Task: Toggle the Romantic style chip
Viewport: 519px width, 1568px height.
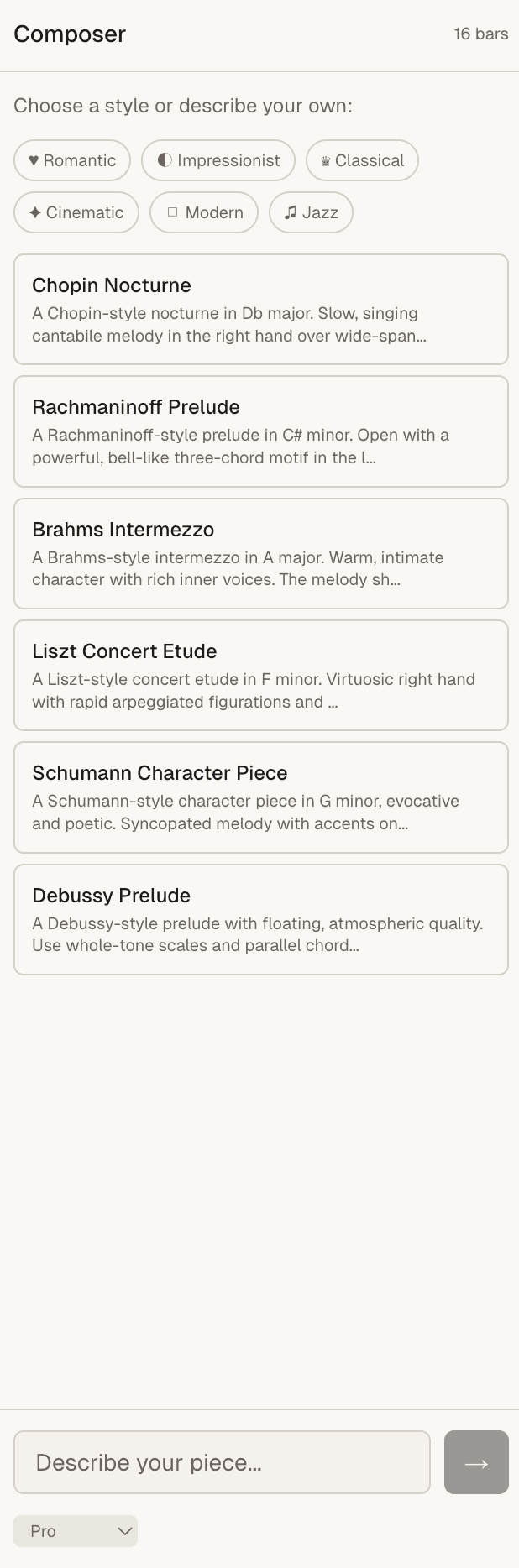Action: 72,160
